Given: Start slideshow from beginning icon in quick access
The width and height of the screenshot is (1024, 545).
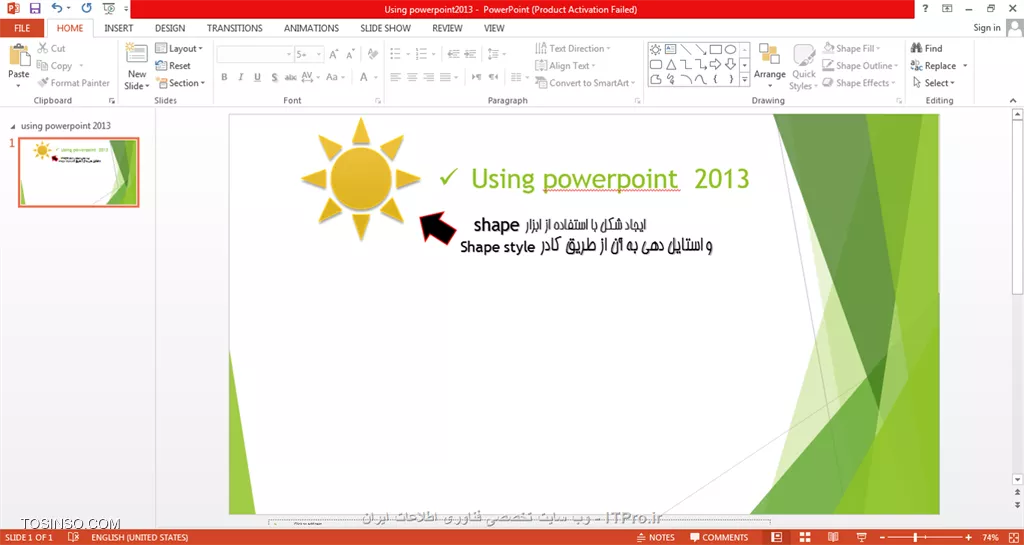Looking at the screenshot, I should 108,9.
